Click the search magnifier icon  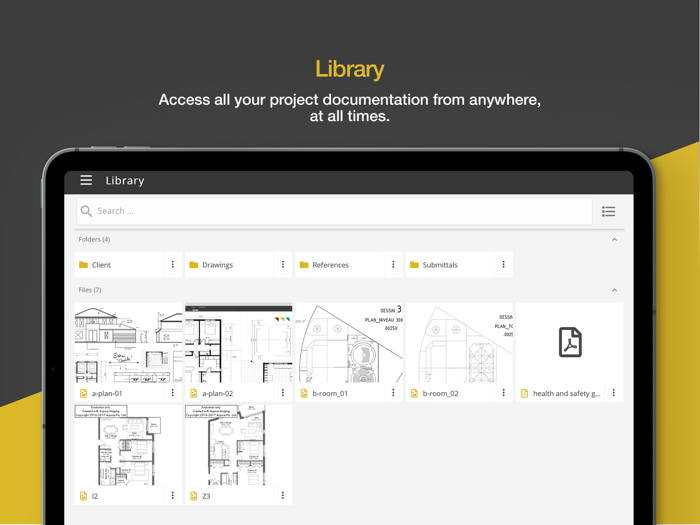pos(86,211)
